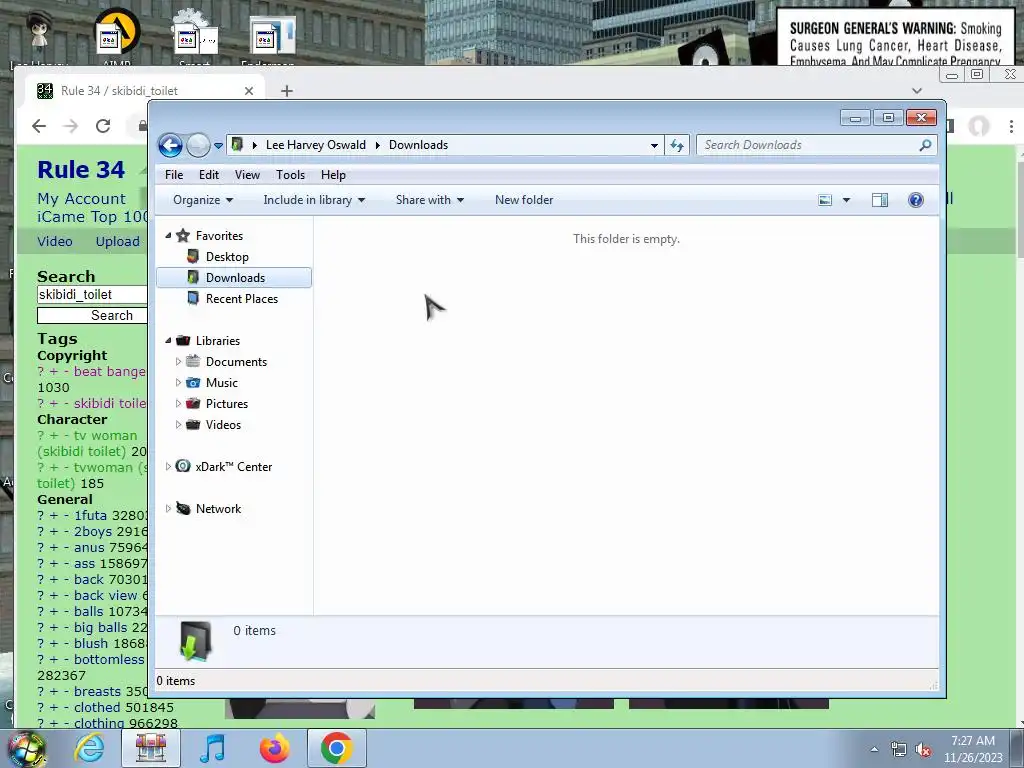Image resolution: width=1024 pixels, height=768 pixels.
Task: Open the recent pages dropdown arrow
Action: (x=218, y=146)
